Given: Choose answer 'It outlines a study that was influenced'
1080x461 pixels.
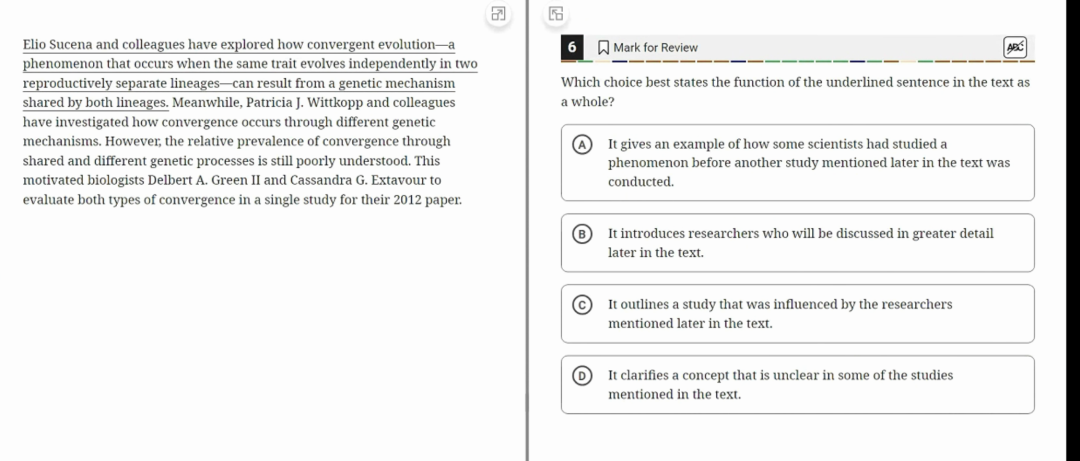Looking at the screenshot, I should (x=798, y=314).
